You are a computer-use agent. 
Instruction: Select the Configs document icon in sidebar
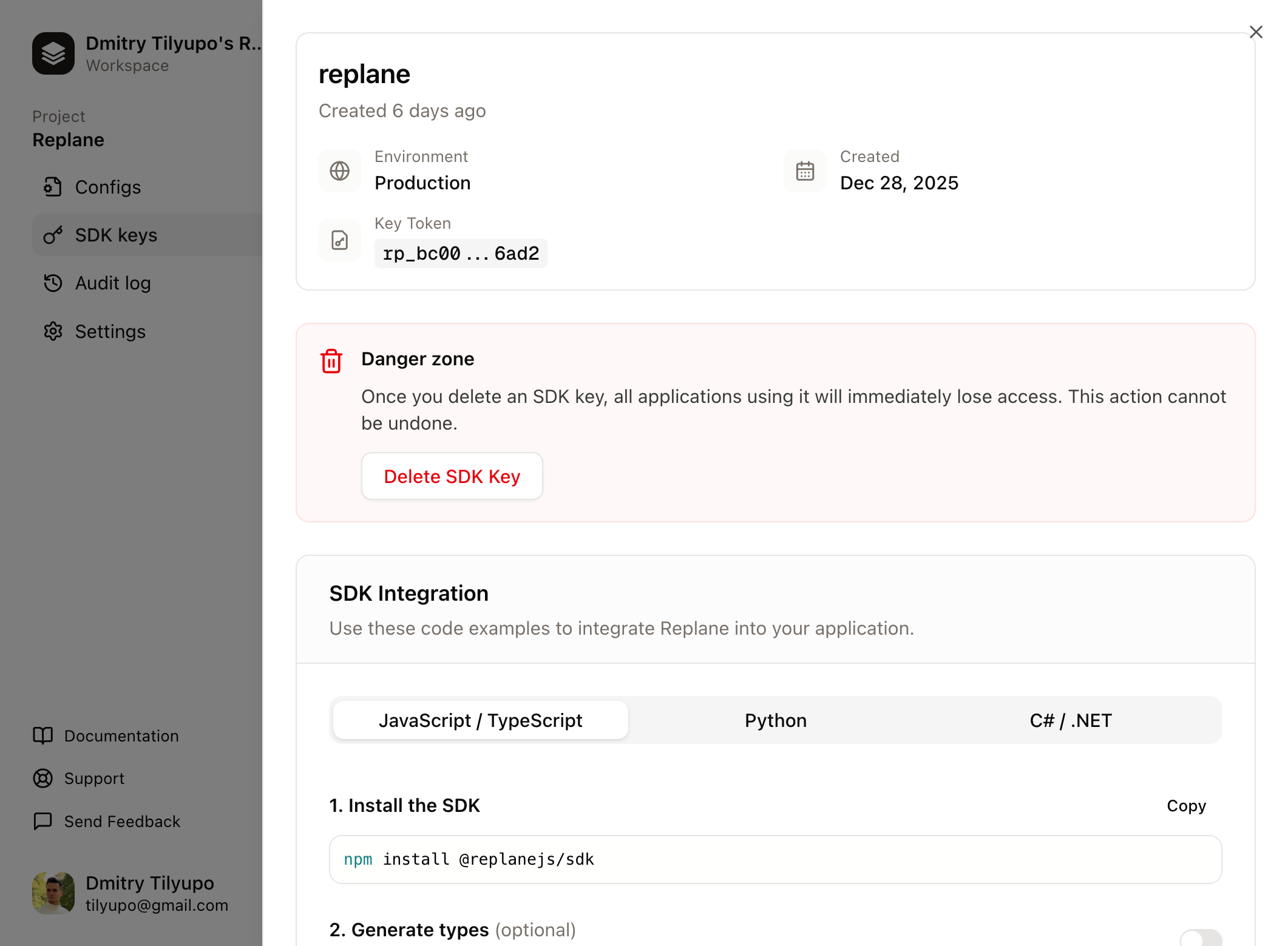click(x=53, y=187)
